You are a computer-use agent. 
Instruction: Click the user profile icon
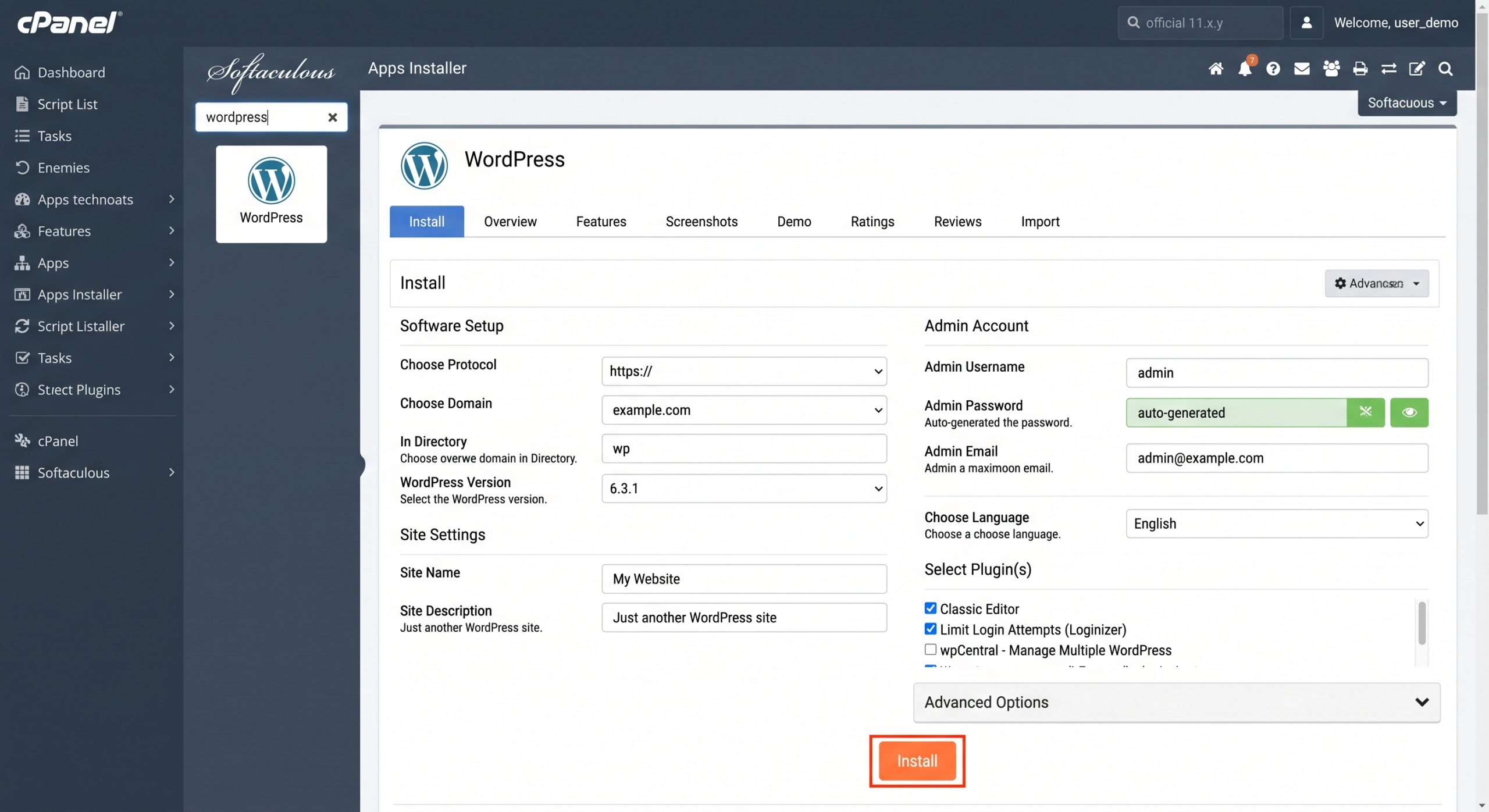point(1306,23)
